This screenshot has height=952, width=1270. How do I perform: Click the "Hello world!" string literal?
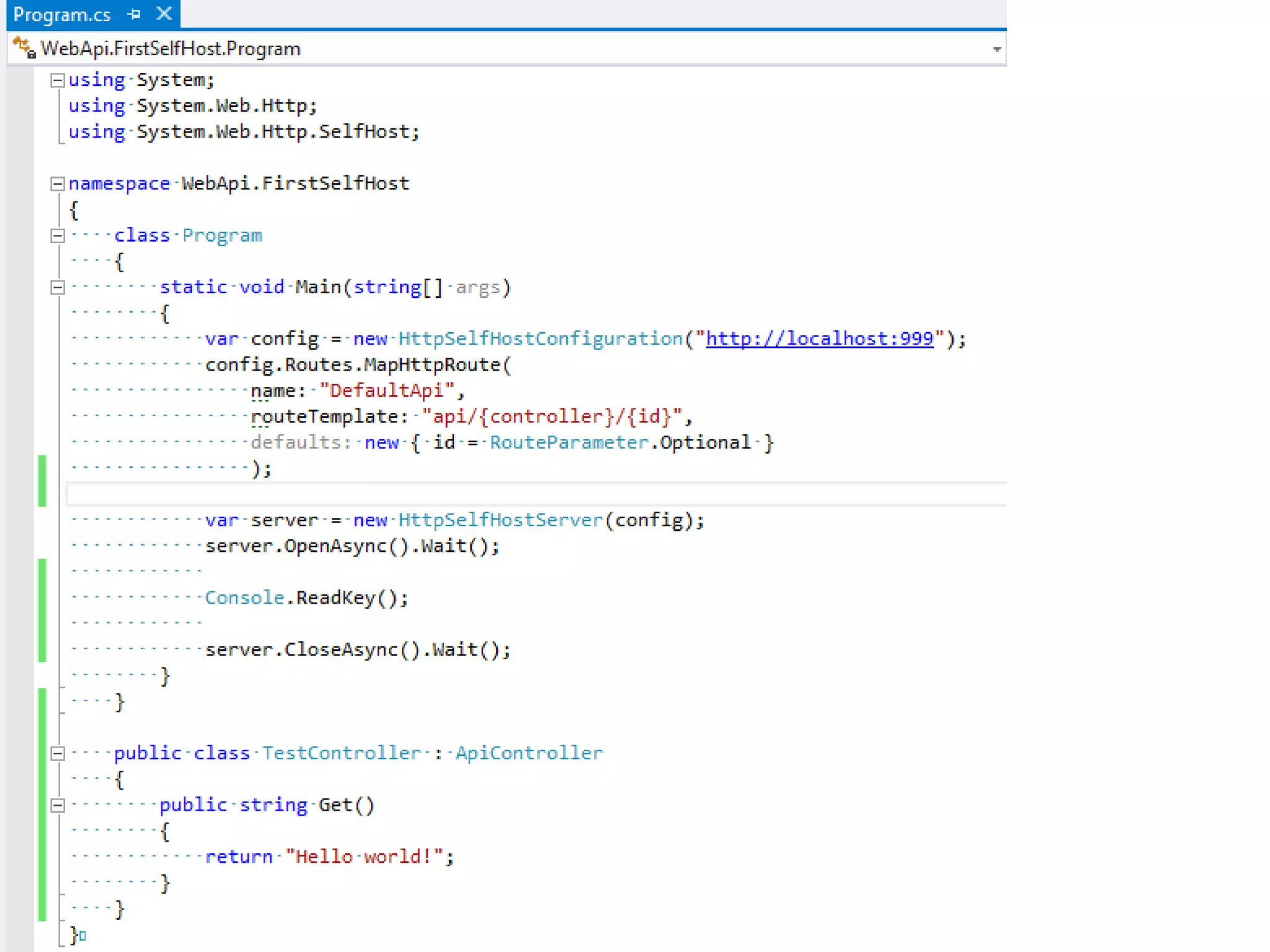tap(364, 856)
